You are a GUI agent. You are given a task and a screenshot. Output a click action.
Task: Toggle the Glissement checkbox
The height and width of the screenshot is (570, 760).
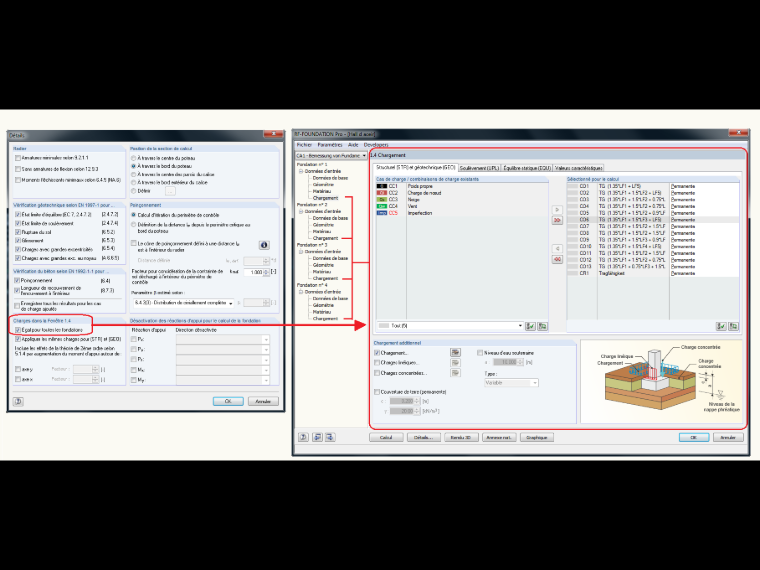click(18, 241)
